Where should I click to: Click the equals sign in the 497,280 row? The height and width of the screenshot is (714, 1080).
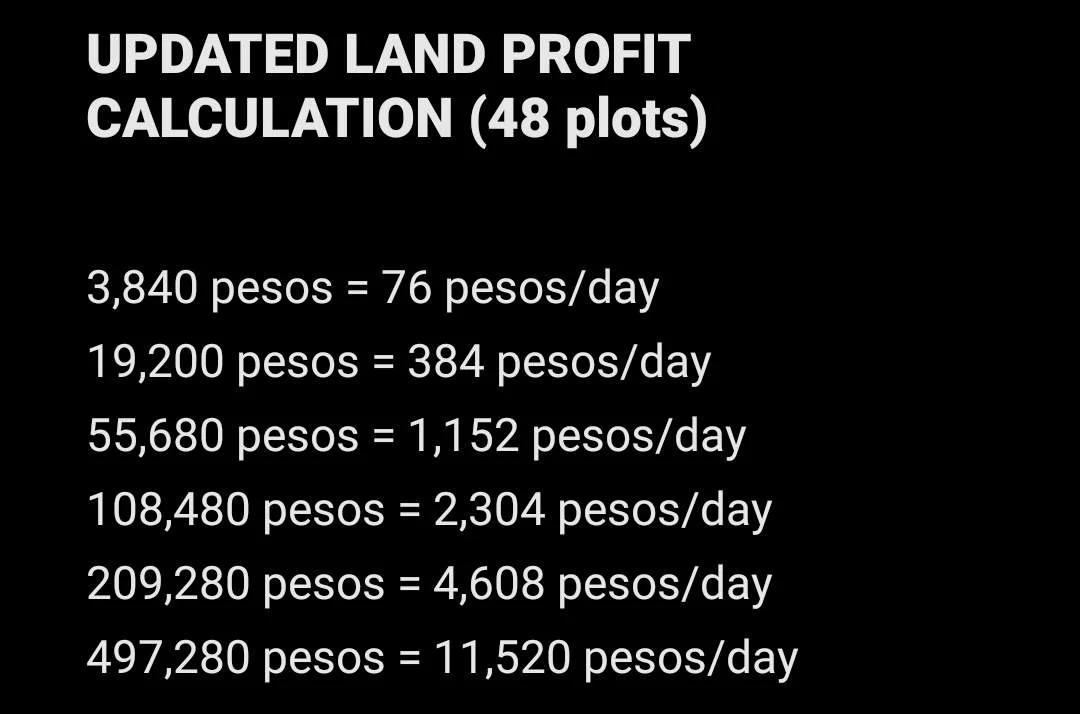tap(409, 658)
